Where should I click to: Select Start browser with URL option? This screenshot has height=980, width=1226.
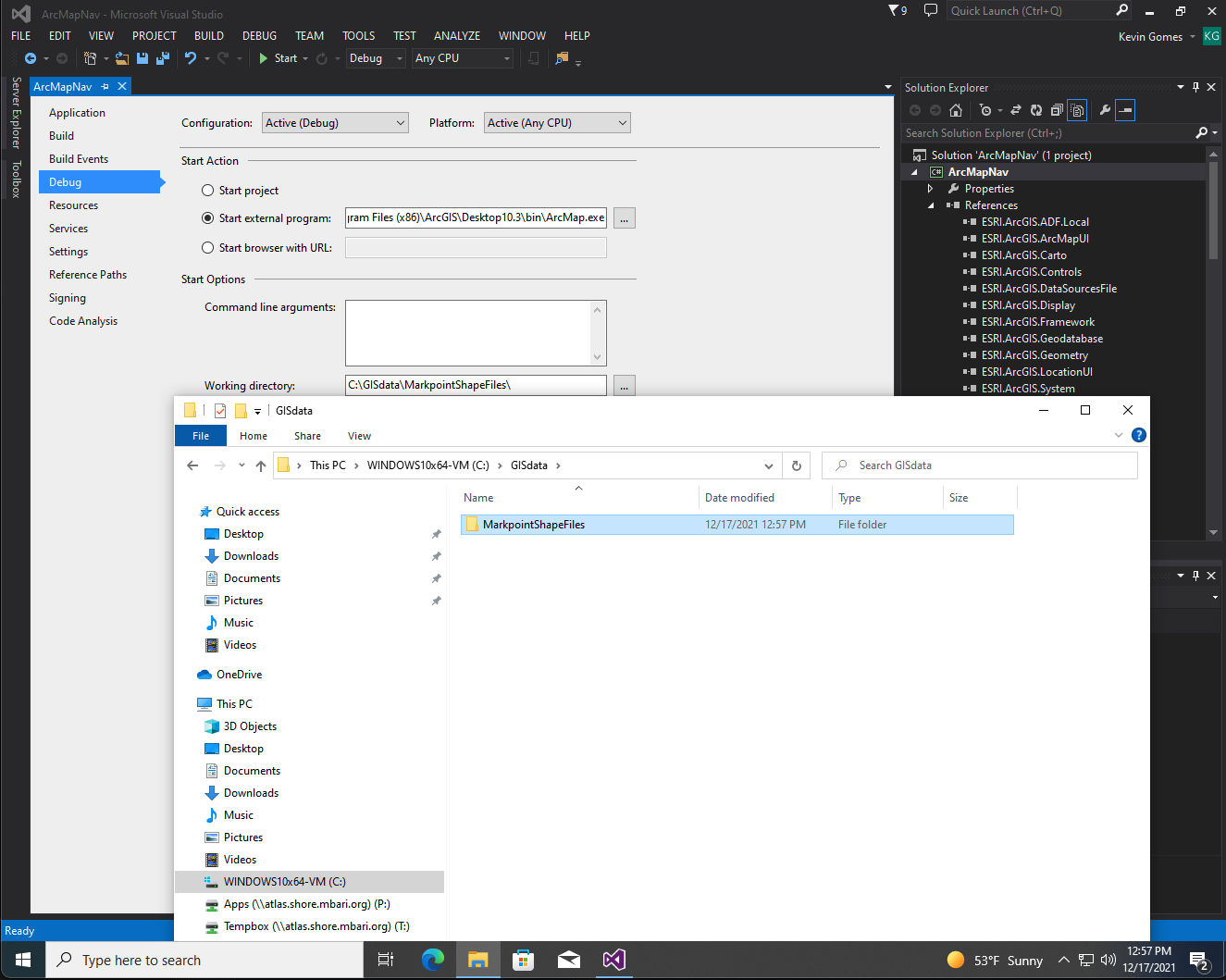[x=207, y=248]
